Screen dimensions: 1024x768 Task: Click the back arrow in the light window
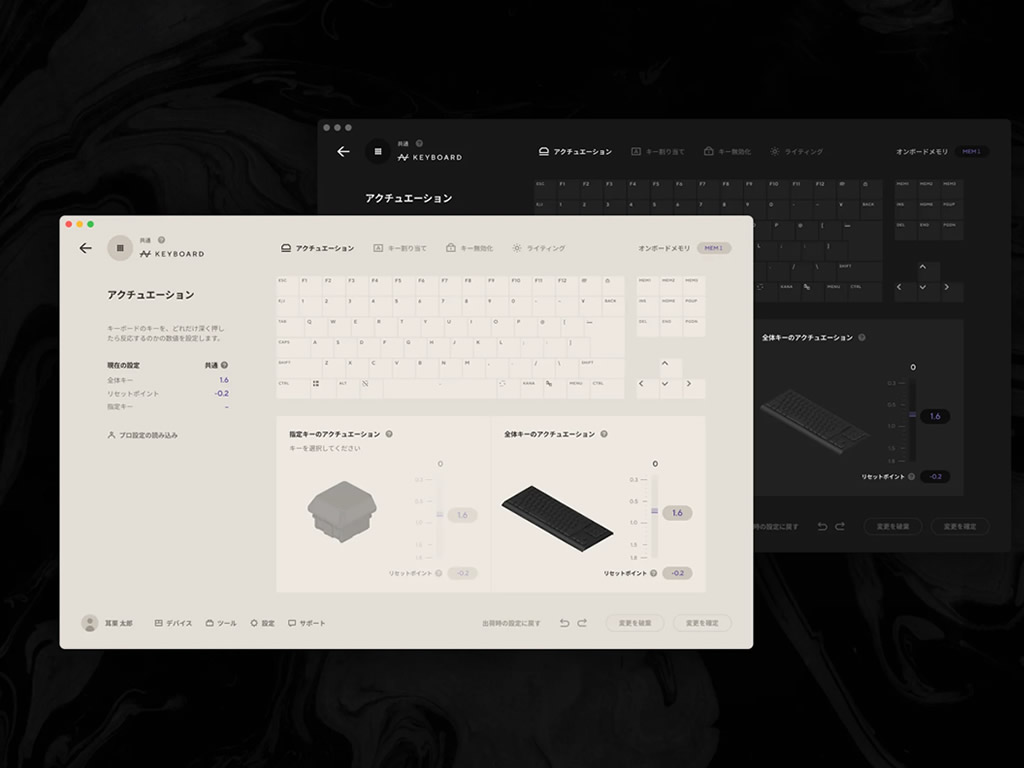tap(86, 248)
